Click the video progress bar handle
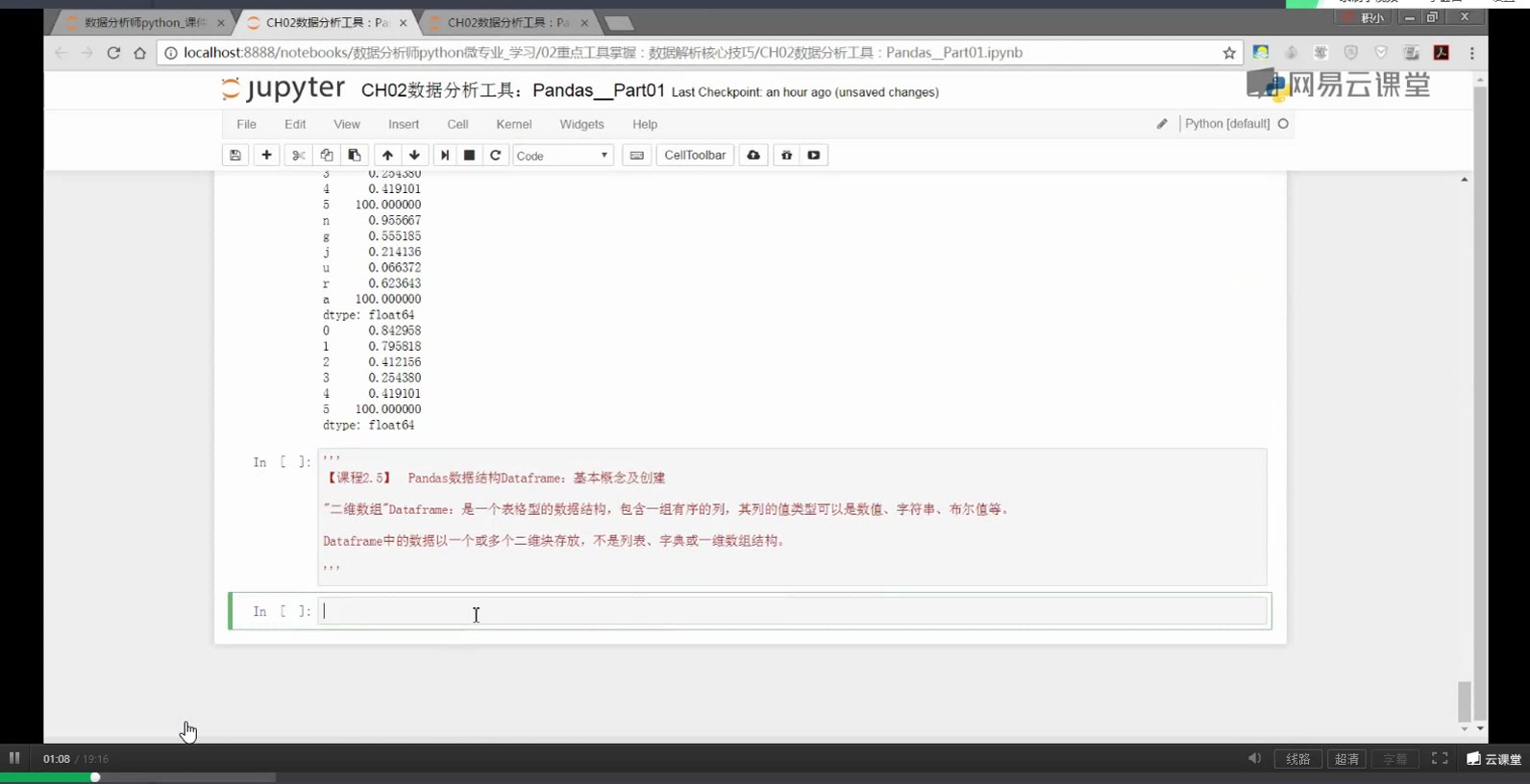The height and width of the screenshot is (784, 1530). click(x=95, y=777)
